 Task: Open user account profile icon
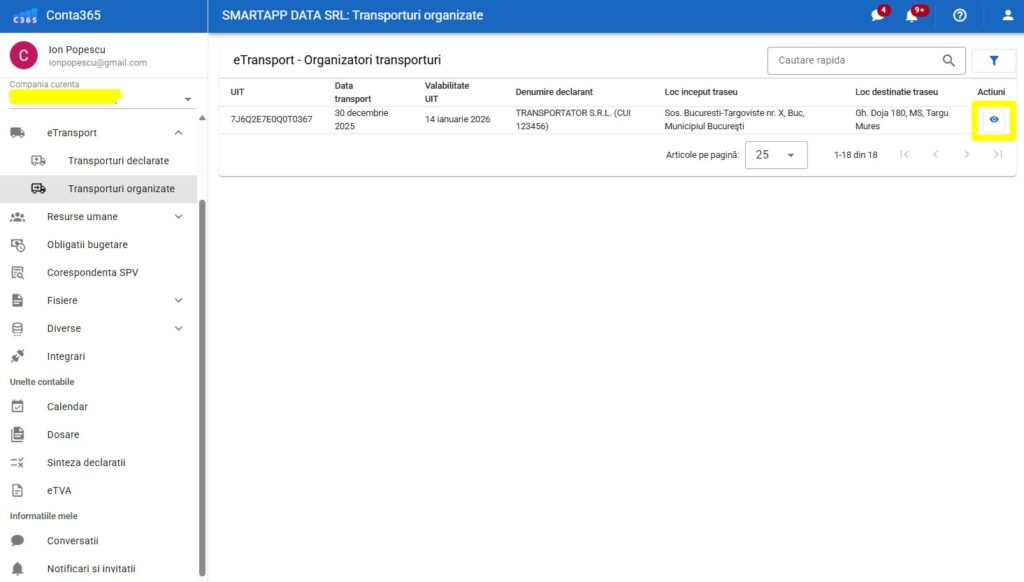coord(1007,15)
